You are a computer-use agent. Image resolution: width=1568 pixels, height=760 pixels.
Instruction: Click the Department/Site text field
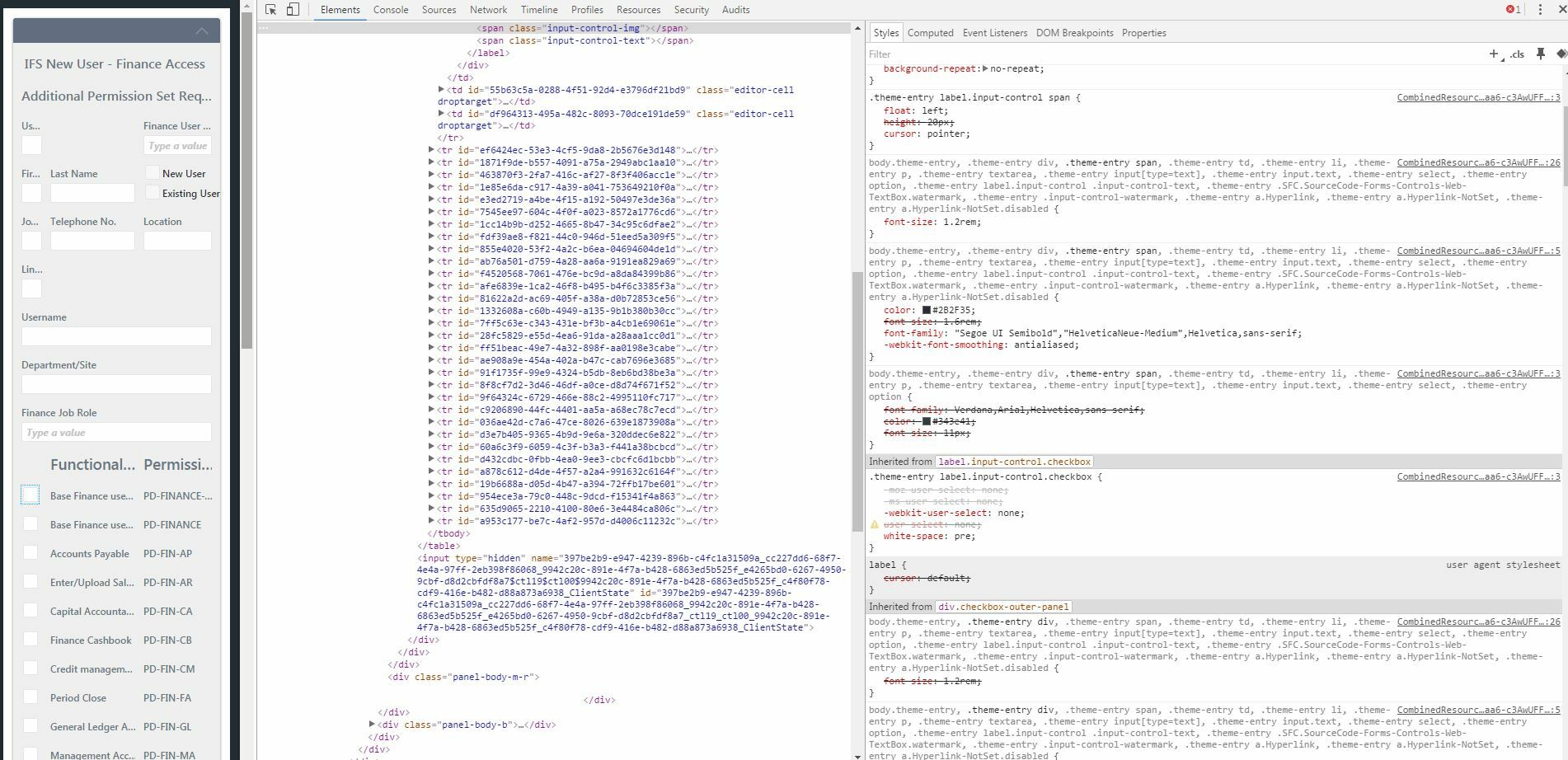point(116,383)
